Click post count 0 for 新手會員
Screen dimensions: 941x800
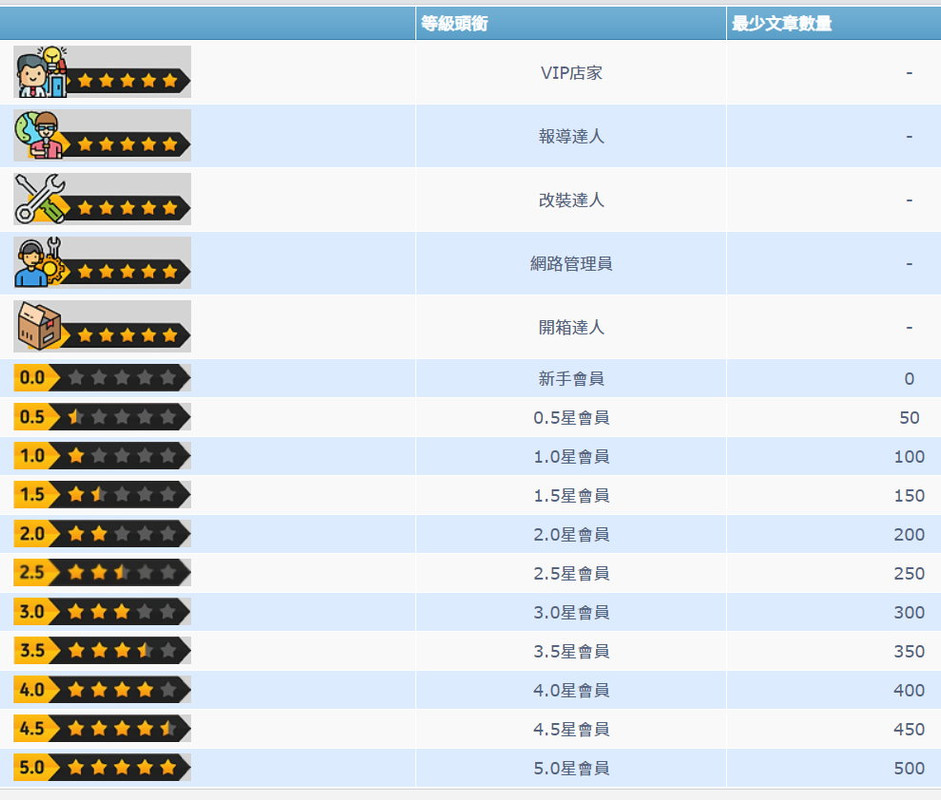(909, 379)
